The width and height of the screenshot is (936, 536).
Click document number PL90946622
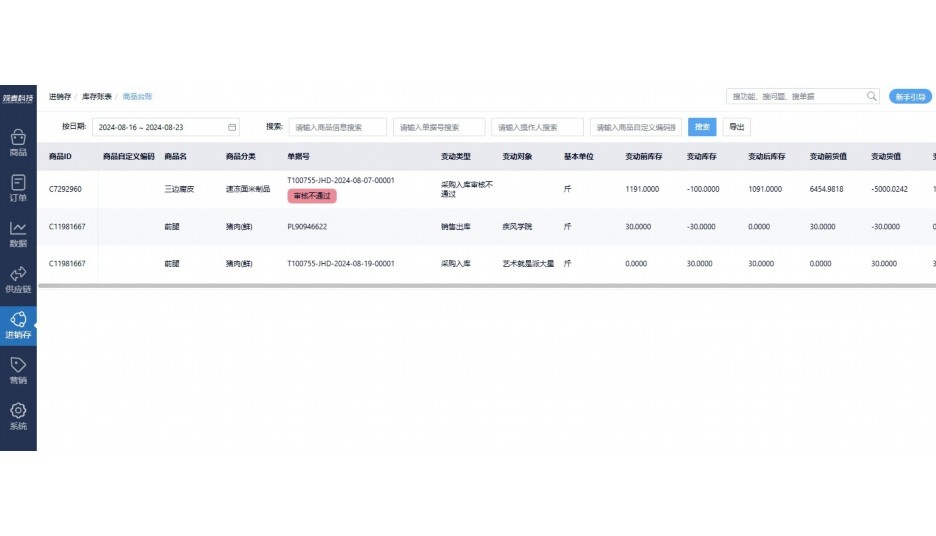[307, 227]
